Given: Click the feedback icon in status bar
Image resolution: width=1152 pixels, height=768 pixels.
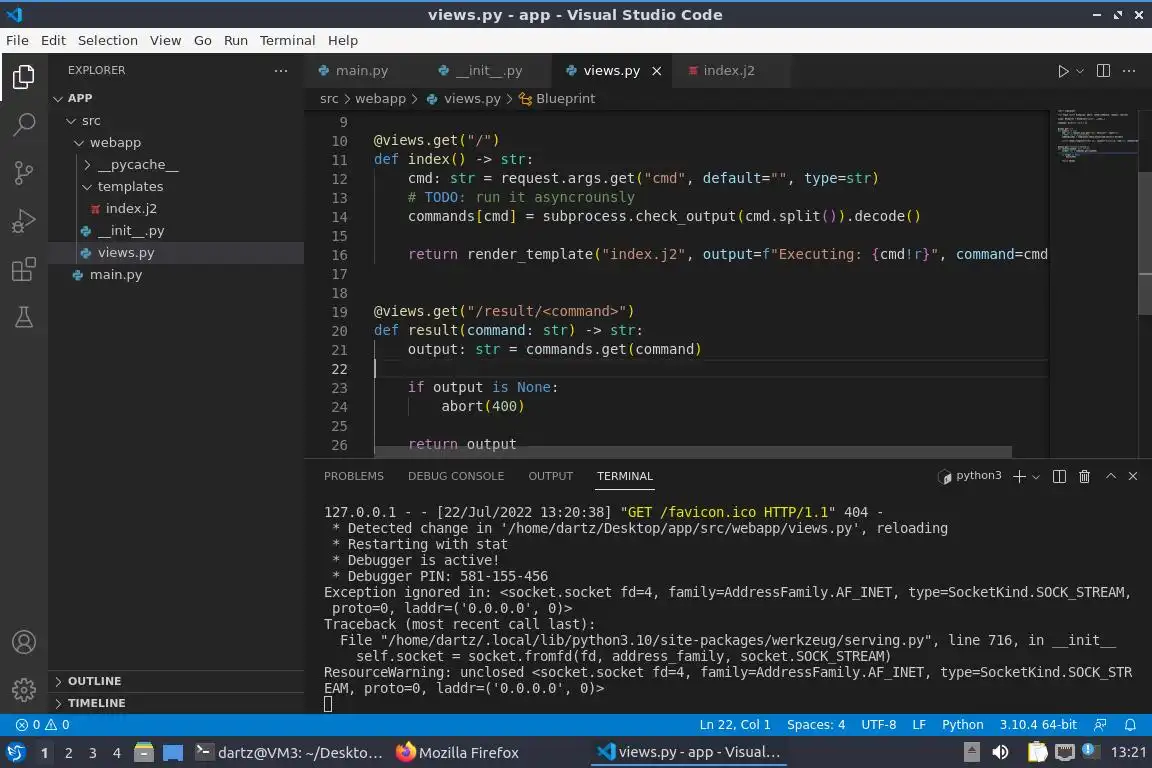Looking at the screenshot, I should 1100,725.
